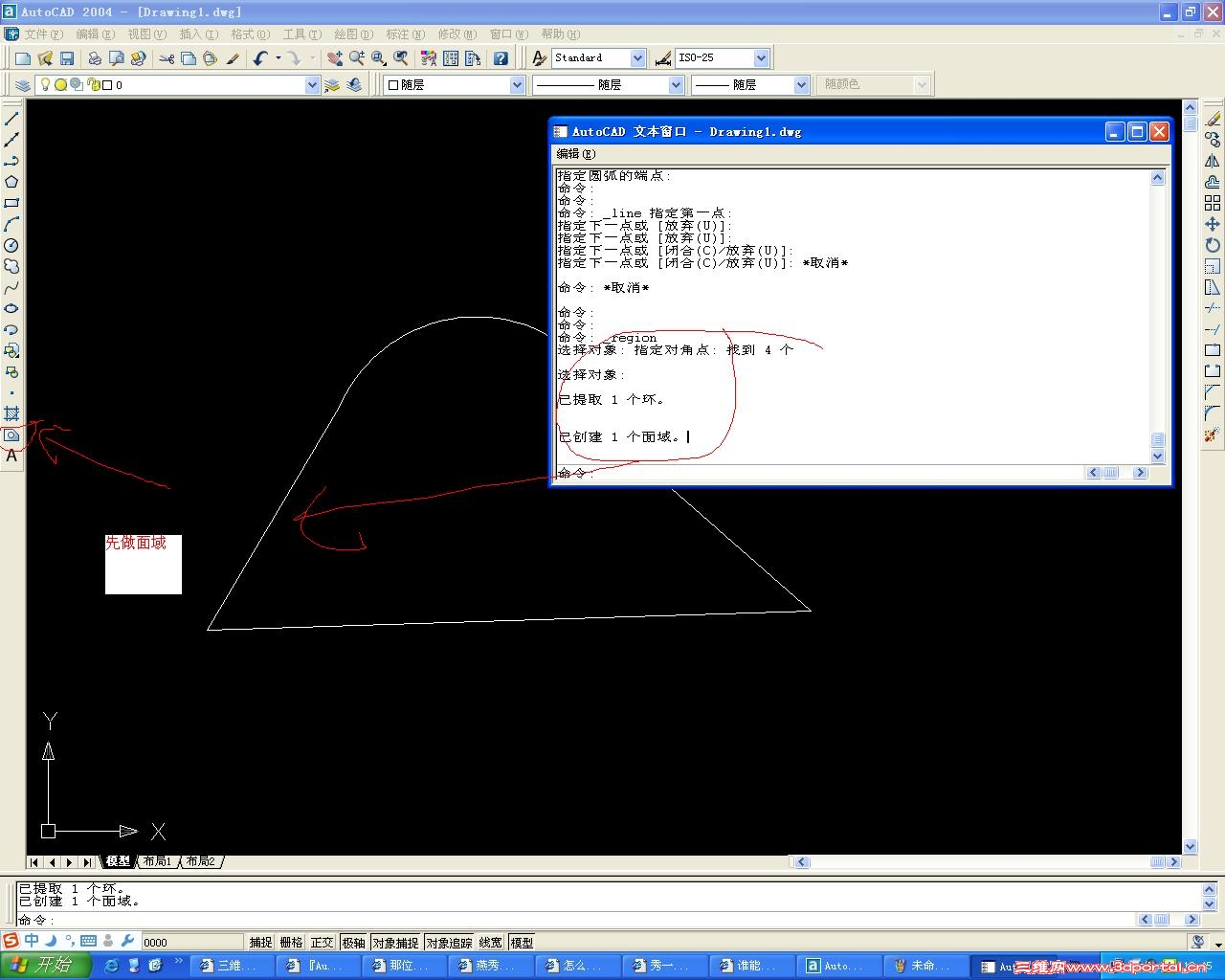Select the Region tool
The height and width of the screenshot is (980, 1225).
(11, 434)
